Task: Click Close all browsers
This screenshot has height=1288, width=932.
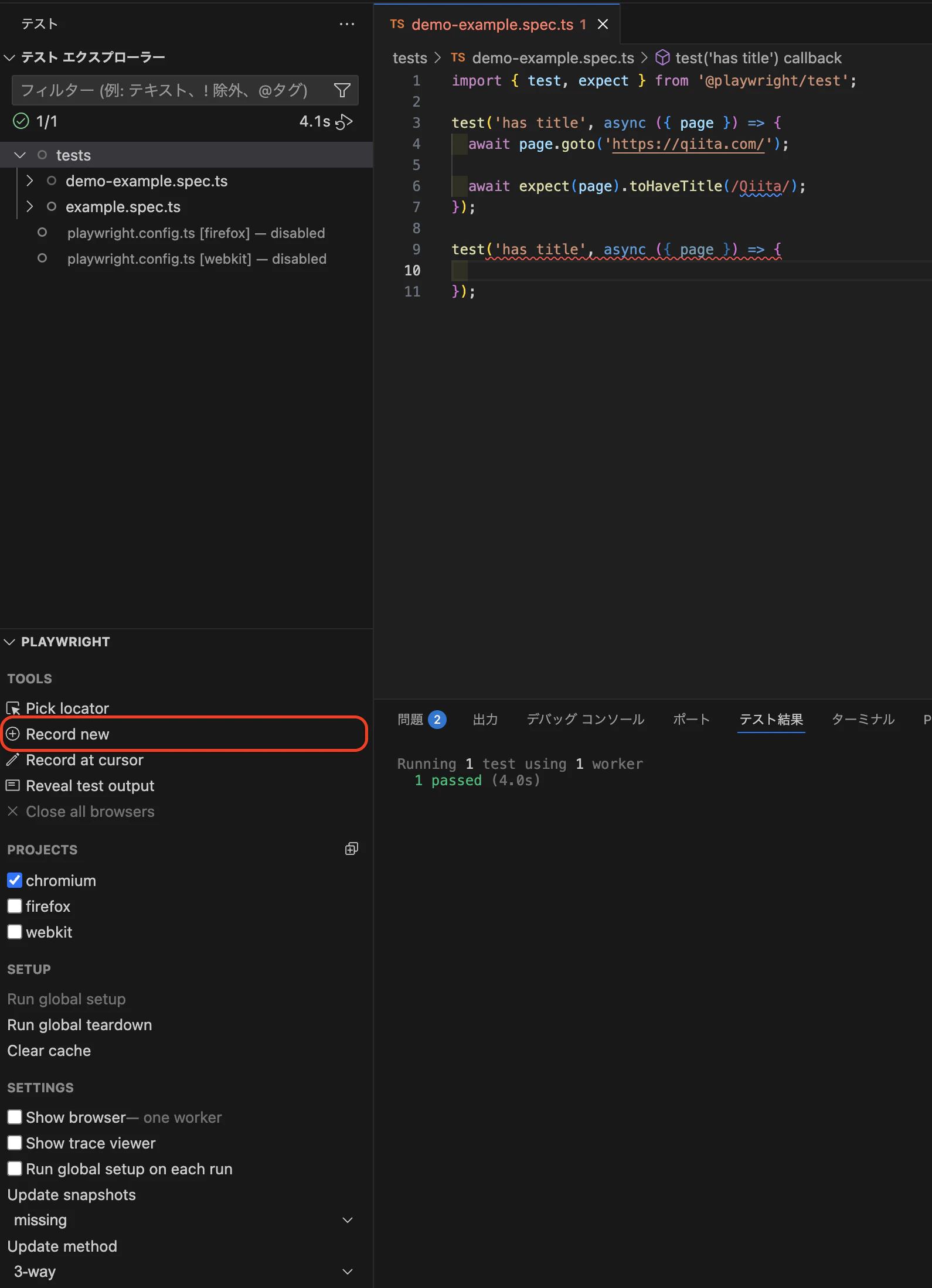Action: [90, 811]
